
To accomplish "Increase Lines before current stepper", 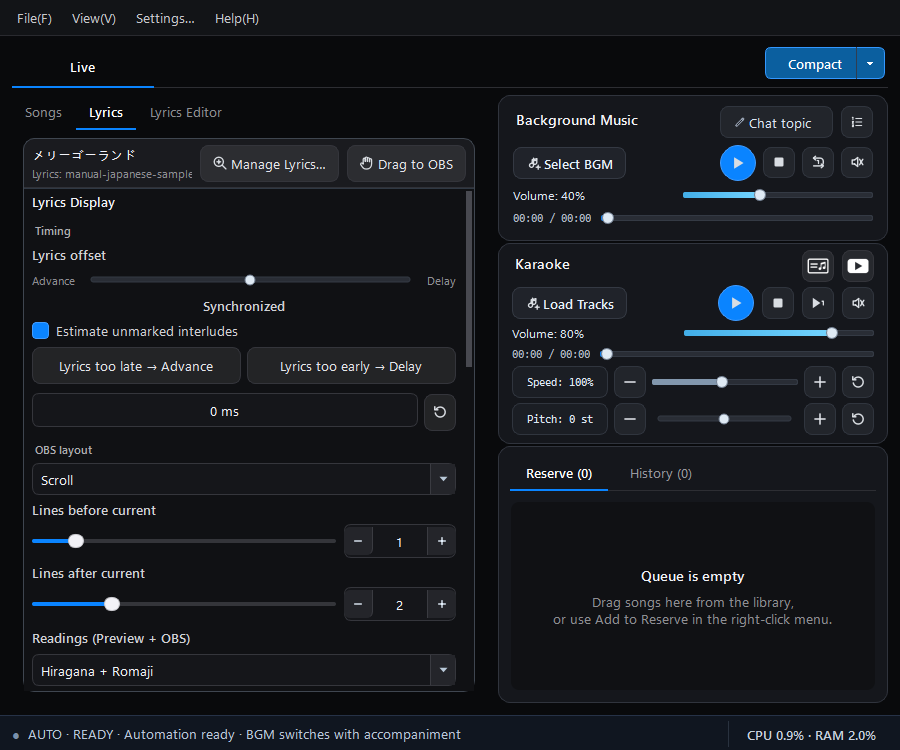I will [x=442, y=541].
